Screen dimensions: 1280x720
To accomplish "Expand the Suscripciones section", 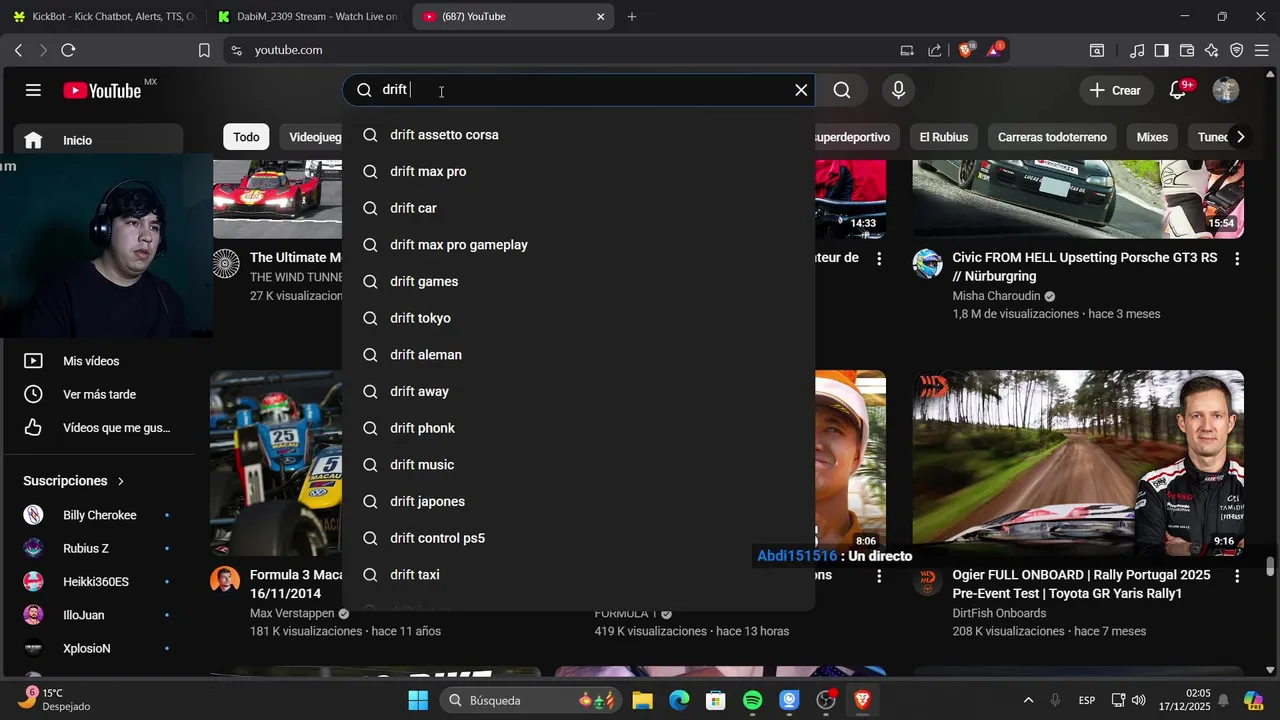I will (74, 481).
